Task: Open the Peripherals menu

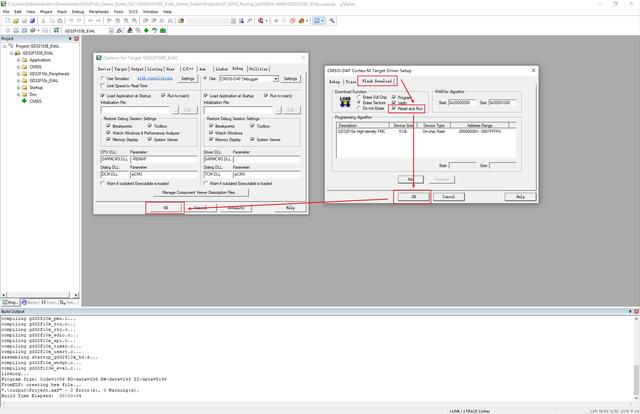Action: tap(99, 12)
